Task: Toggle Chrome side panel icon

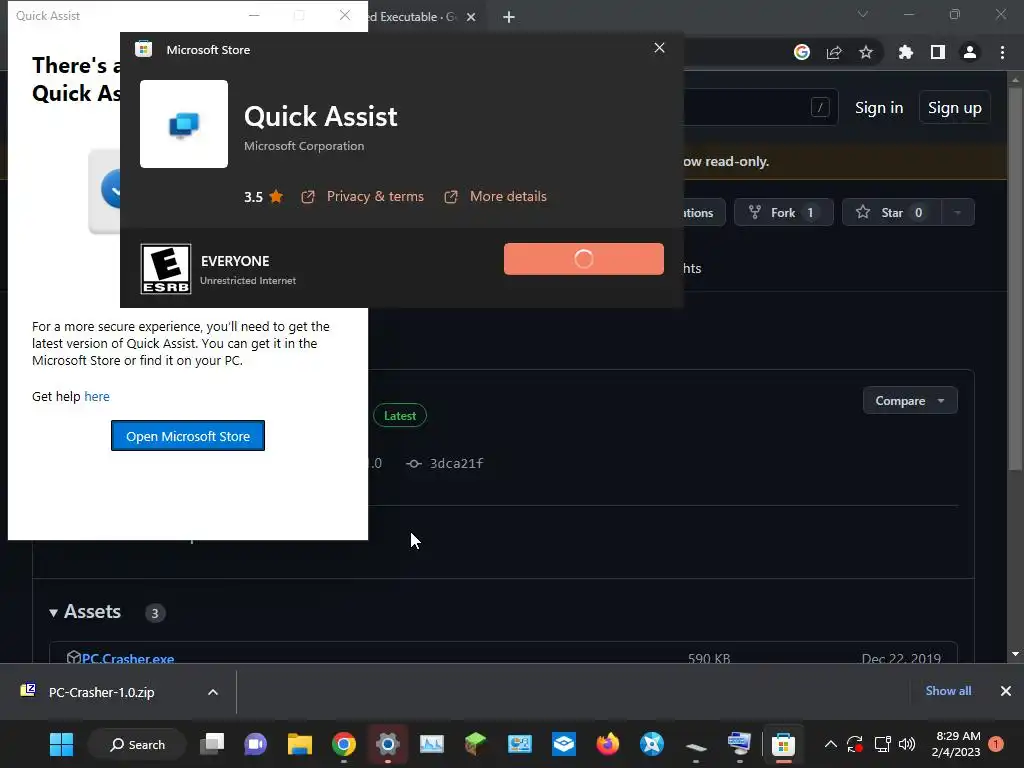Action: coord(938,52)
